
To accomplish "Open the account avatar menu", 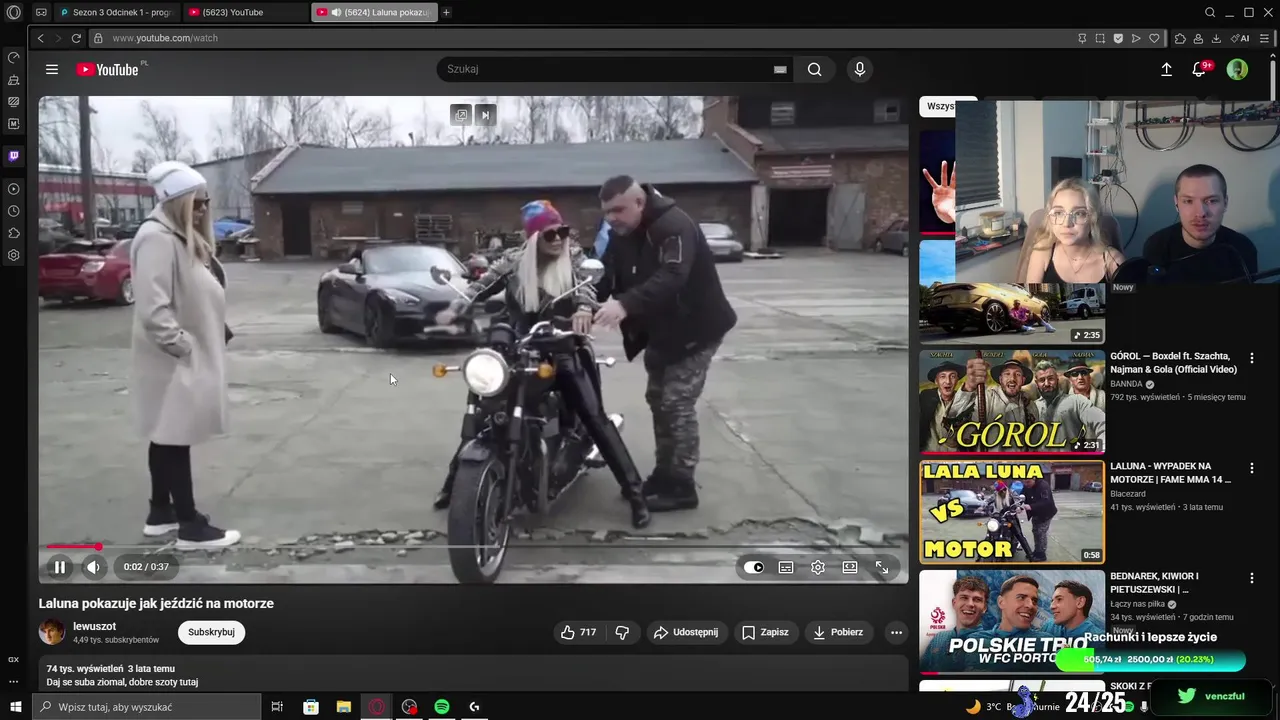I will pos(1237,70).
